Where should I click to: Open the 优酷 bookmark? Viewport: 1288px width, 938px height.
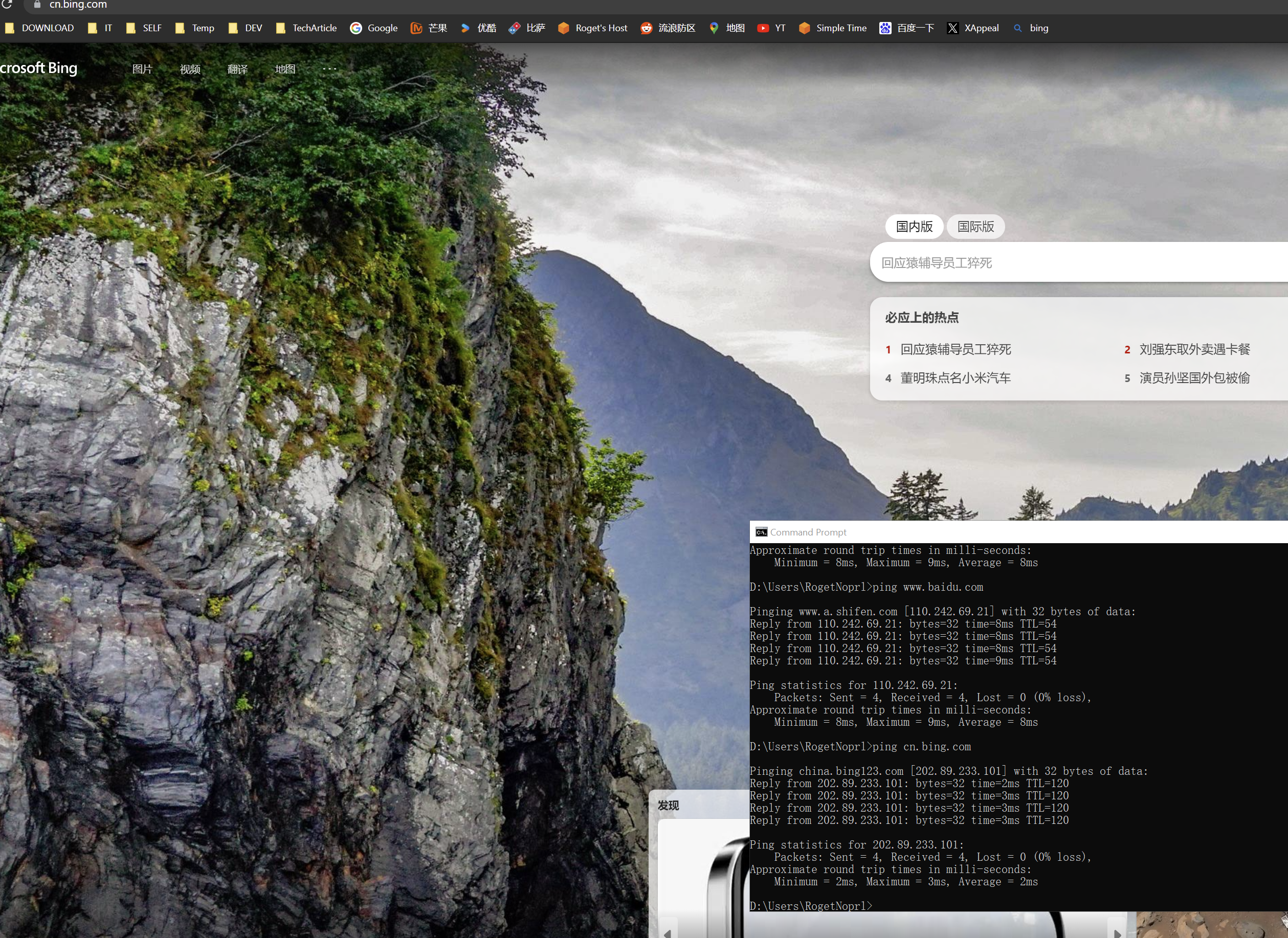click(x=478, y=28)
